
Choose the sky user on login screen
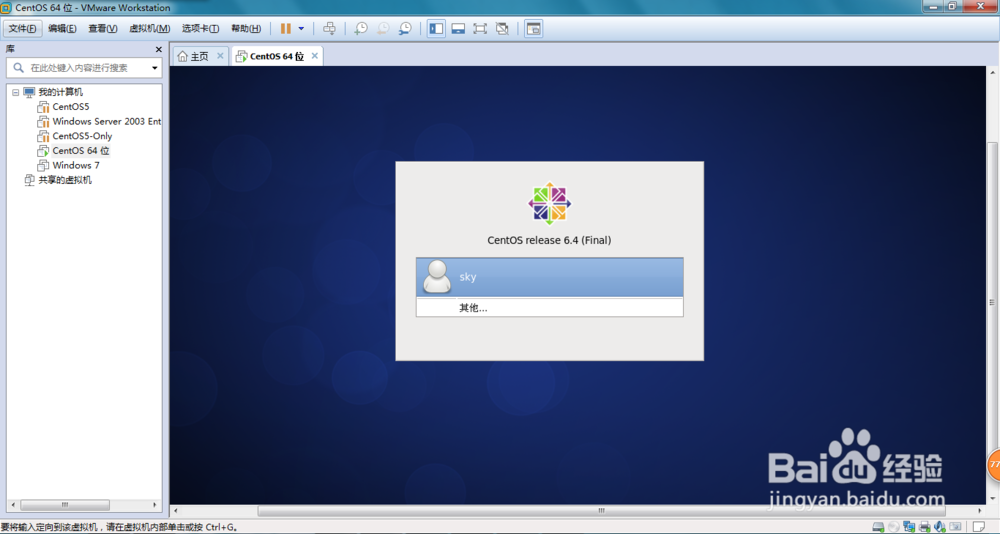click(549, 277)
